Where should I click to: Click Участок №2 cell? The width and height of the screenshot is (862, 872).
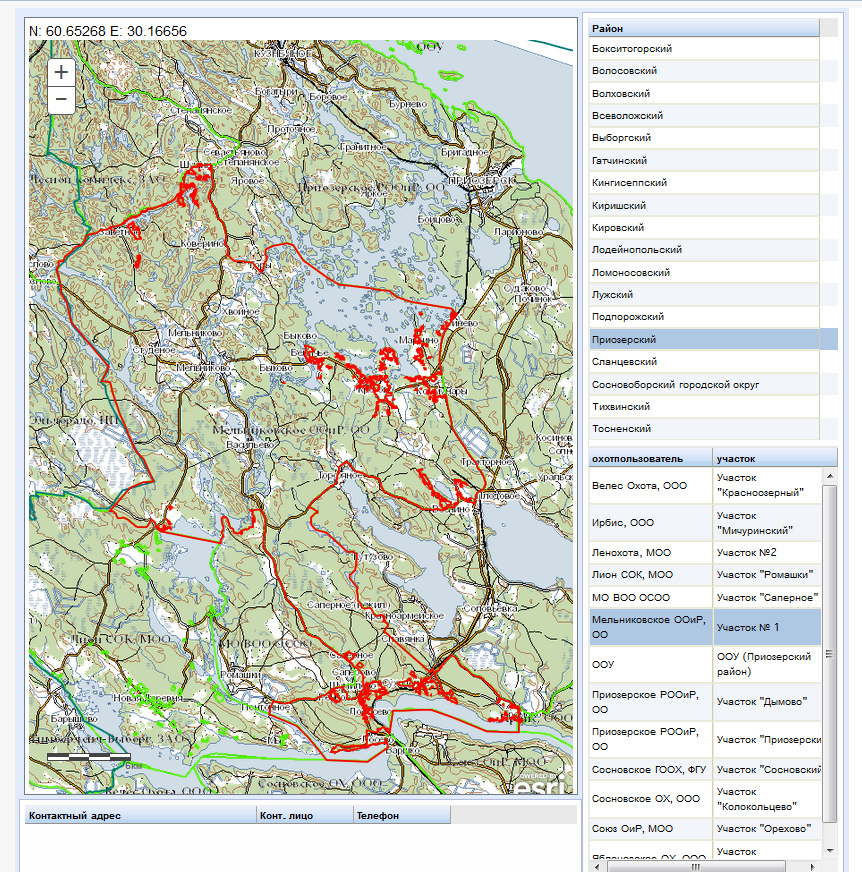click(x=767, y=553)
